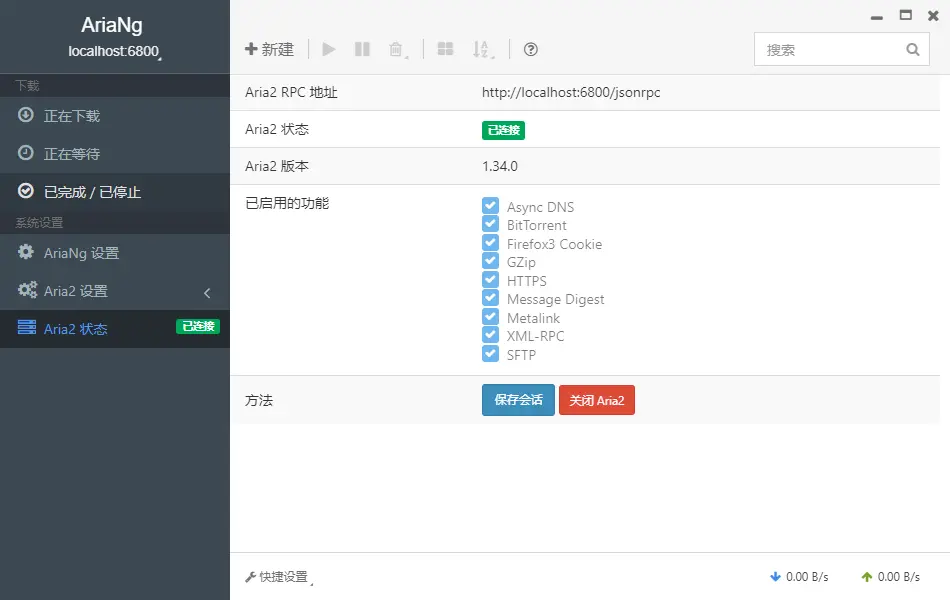Click 保存会话 save session button
950x600 pixels.
[x=518, y=400]
